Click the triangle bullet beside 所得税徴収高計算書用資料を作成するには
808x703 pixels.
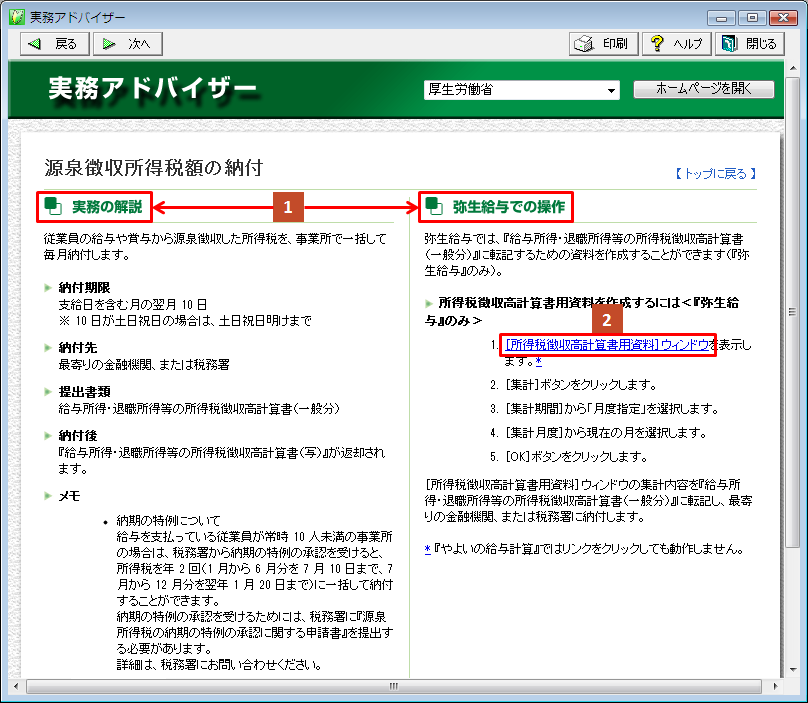[x=428, y=303]
